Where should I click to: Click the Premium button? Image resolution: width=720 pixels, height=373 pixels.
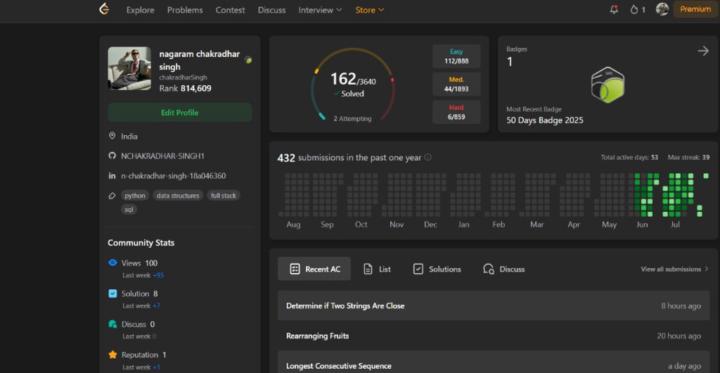click(x=695, y=9)
